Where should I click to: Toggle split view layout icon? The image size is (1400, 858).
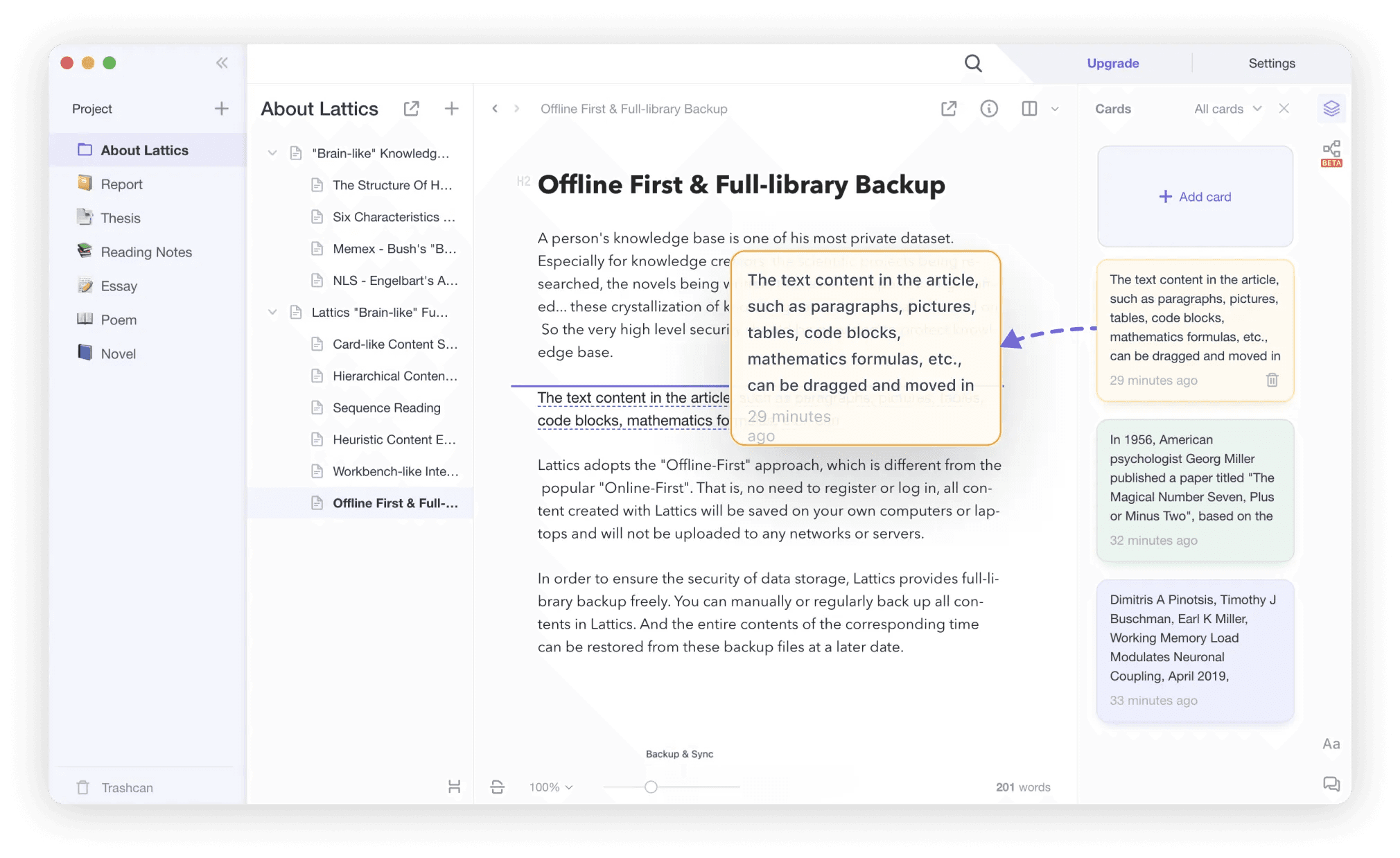pos(1029,109)
